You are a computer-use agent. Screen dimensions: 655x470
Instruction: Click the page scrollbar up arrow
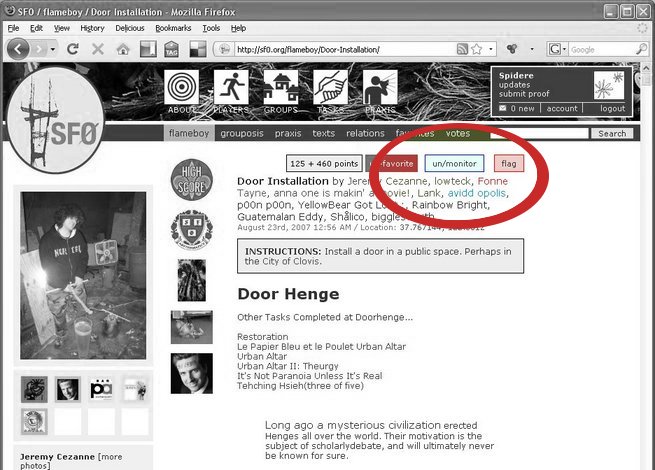646,68
